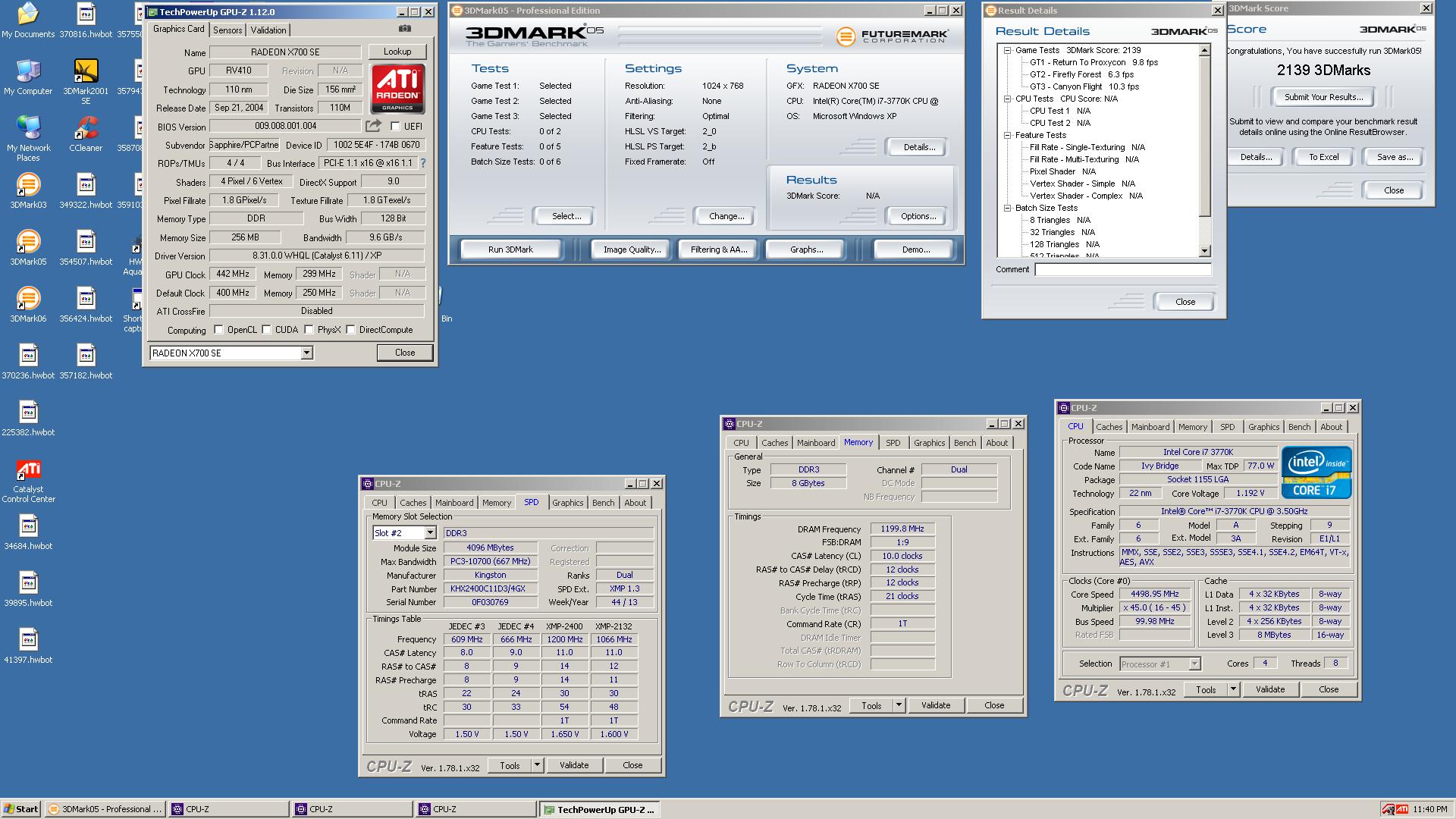Click the To Excel button
This screenshot has width=1456, height=819.
click(x=1323, y=157)
